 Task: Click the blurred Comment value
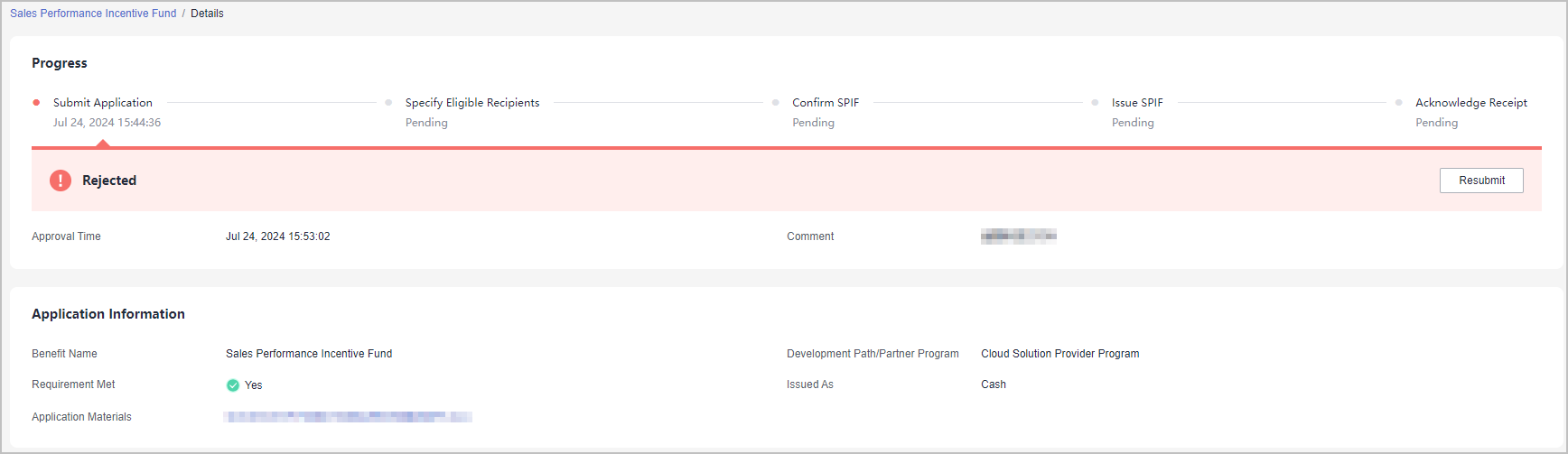[x=1019, y=236]
